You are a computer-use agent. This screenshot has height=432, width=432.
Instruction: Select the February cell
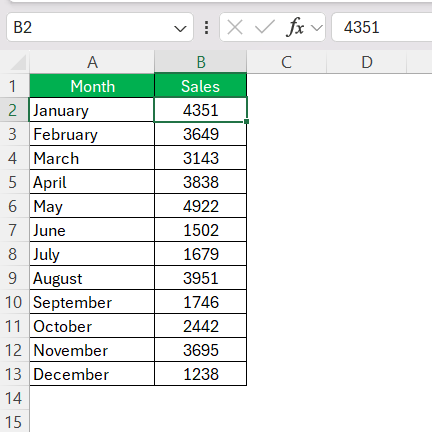(x=92, y=134)
